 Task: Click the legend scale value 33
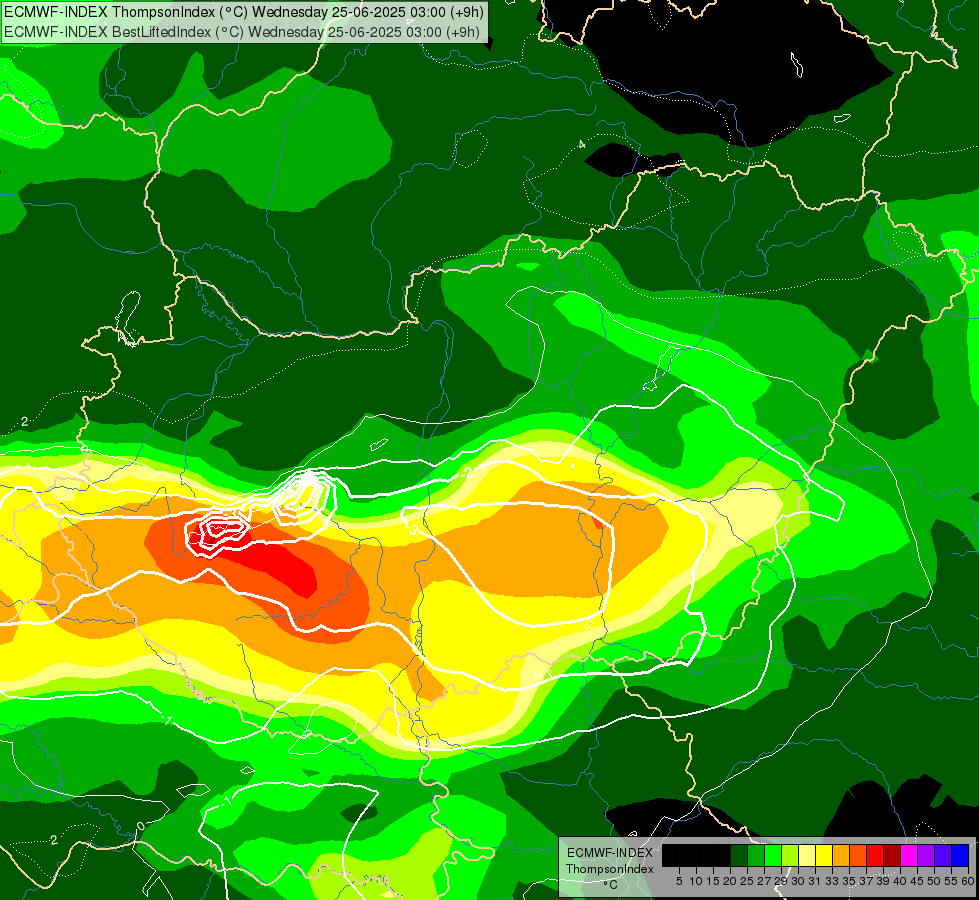(x=832, y=881)
